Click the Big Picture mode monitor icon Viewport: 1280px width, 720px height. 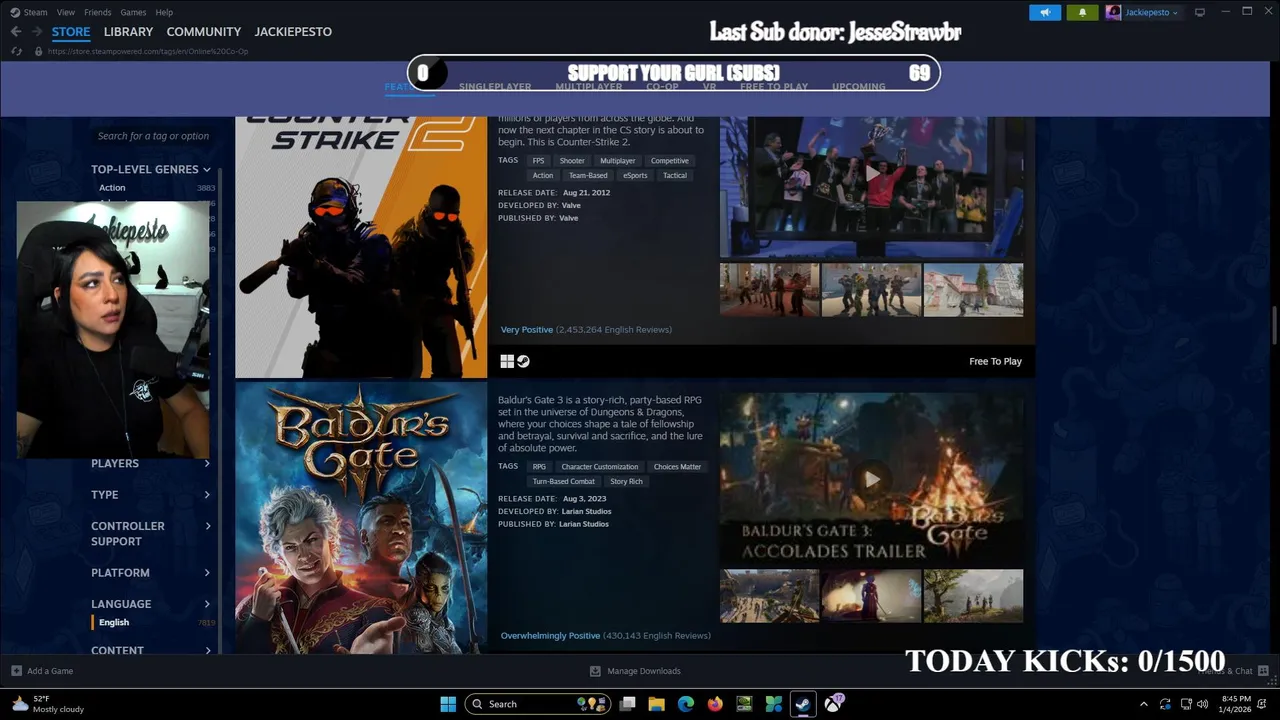[1200, 12]
